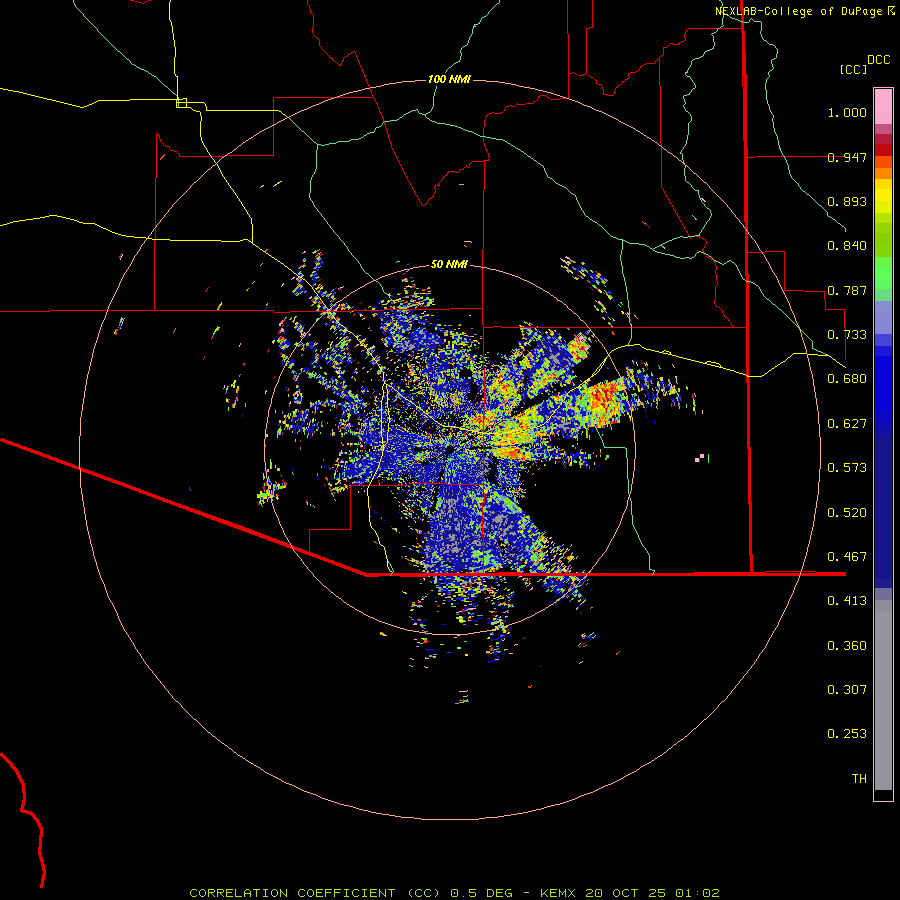This screenshot has height=900, width=900.
Task: Click the 100 NMI range ring label
Action: (449, 79)
